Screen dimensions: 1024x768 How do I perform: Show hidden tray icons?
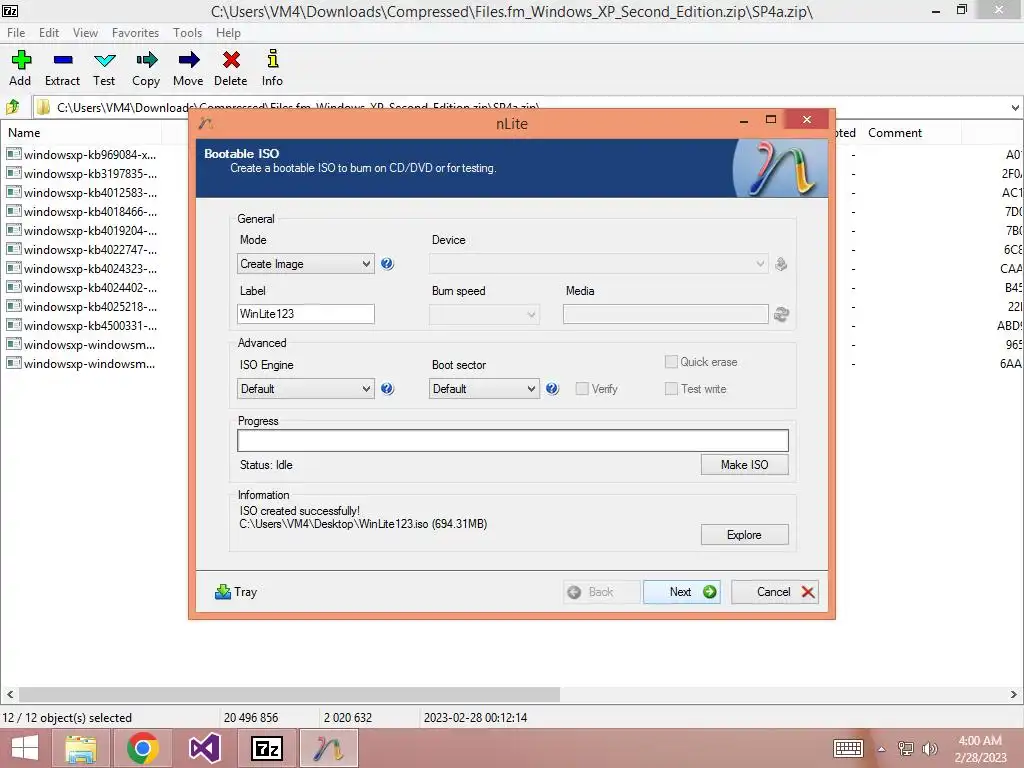pos(882,749)
